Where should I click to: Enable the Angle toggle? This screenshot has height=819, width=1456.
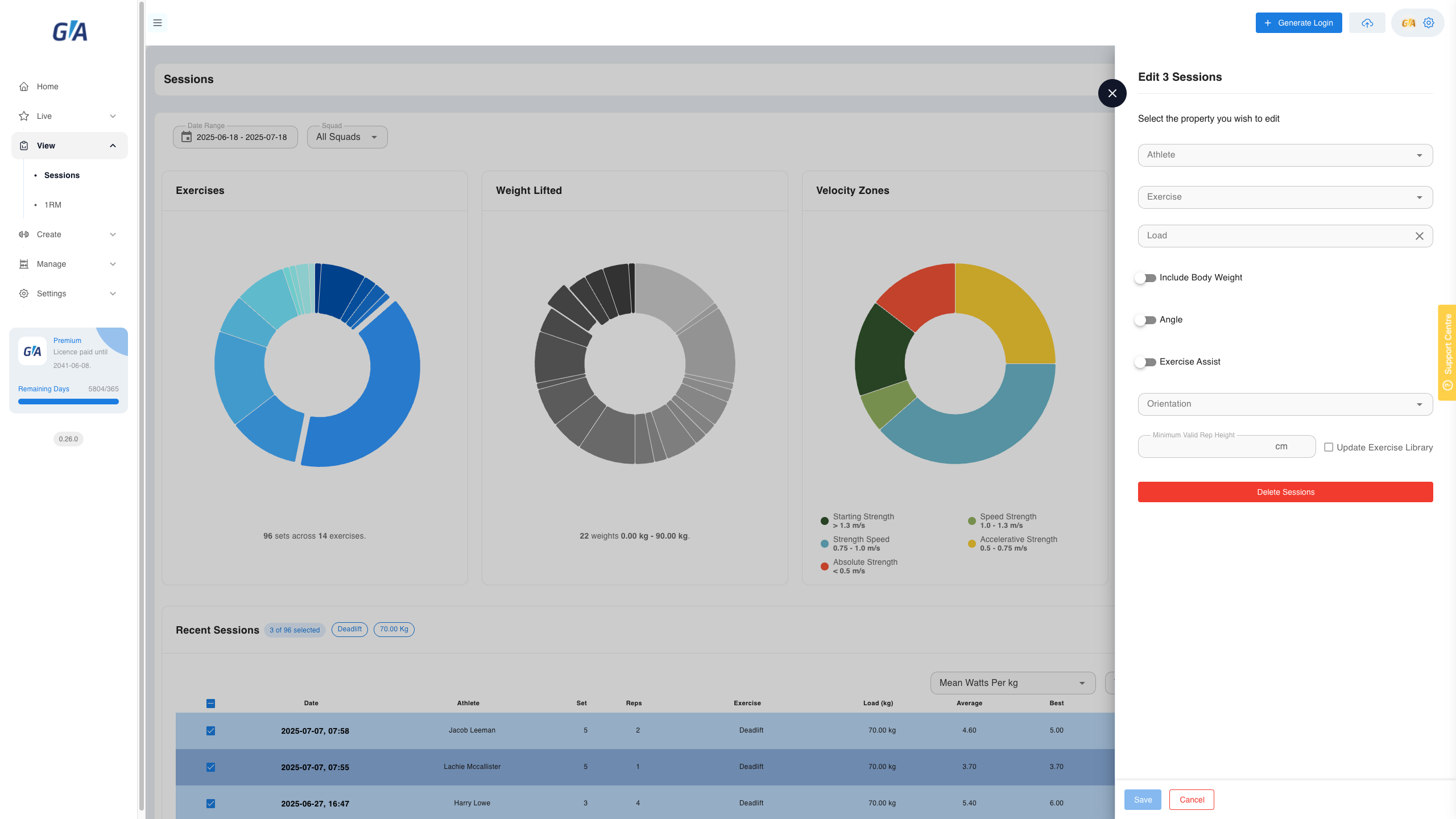tap(1145, 320)
